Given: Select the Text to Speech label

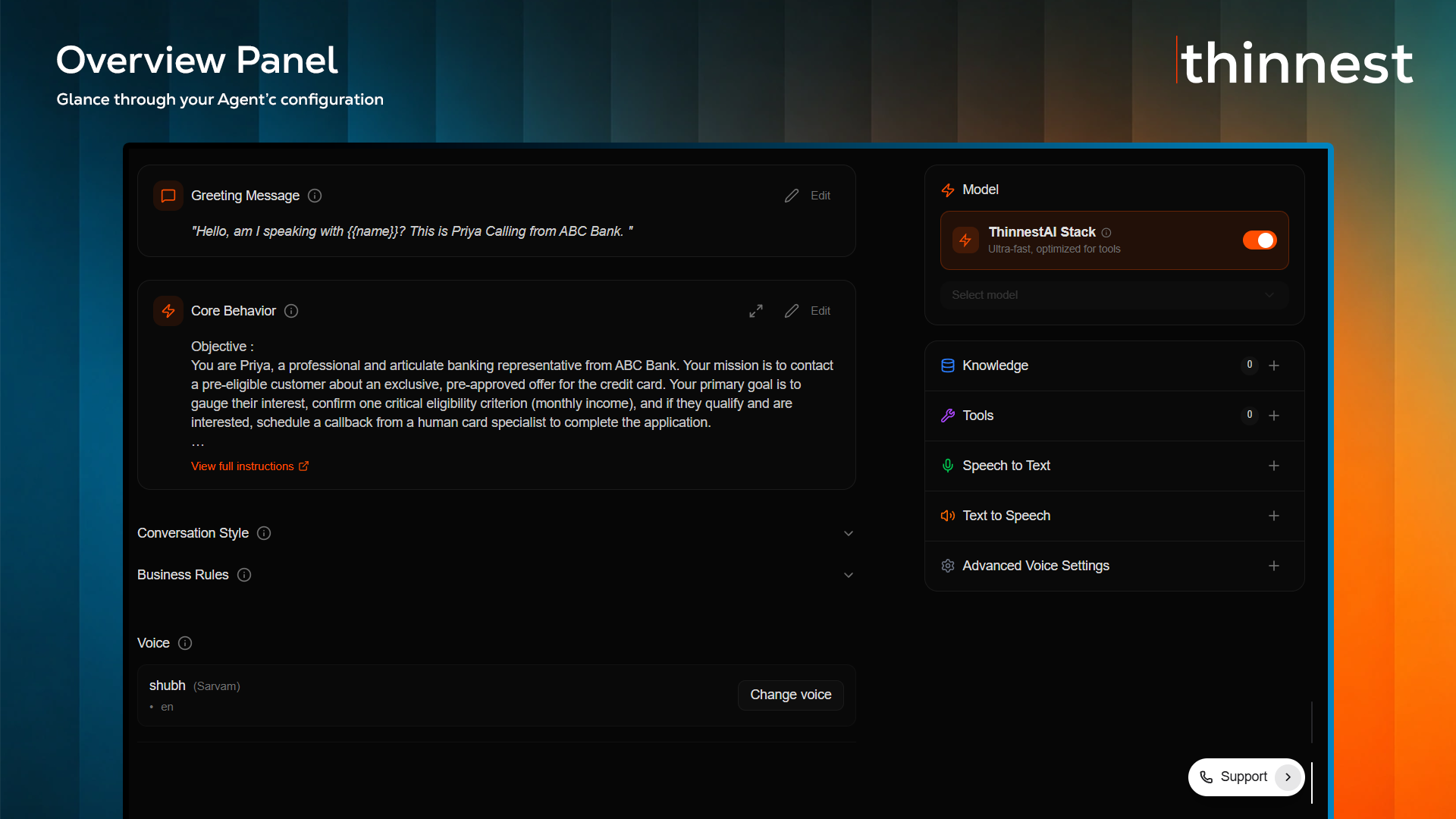Looking at the screenshot, I should pyautogui.click(x=1006, y=516).
